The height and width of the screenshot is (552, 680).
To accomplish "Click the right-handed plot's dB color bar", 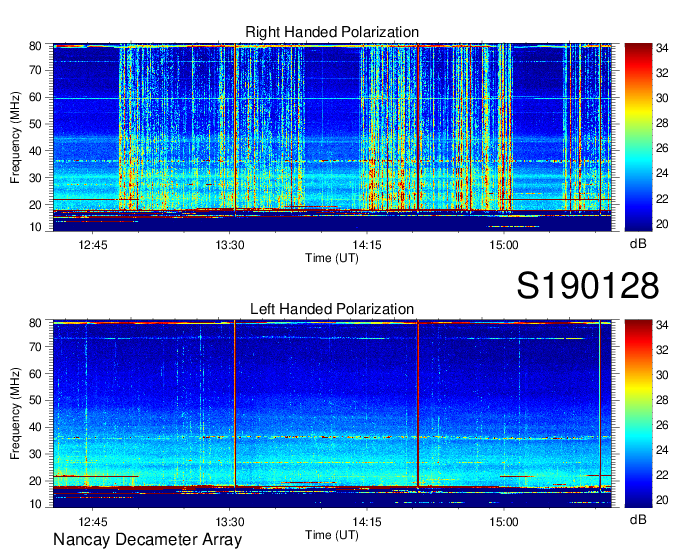I will 638,137.
